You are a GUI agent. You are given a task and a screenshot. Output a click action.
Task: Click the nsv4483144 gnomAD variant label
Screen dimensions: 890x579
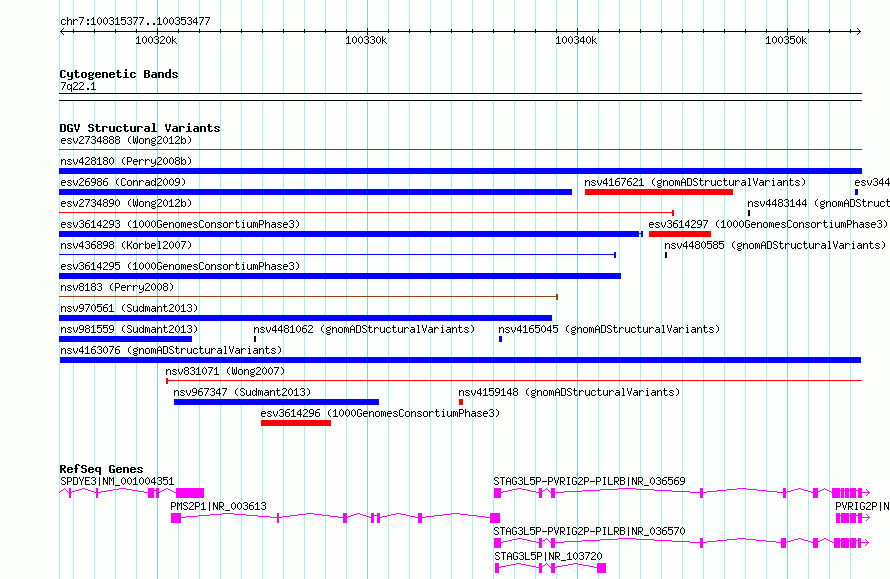(818, 203)
